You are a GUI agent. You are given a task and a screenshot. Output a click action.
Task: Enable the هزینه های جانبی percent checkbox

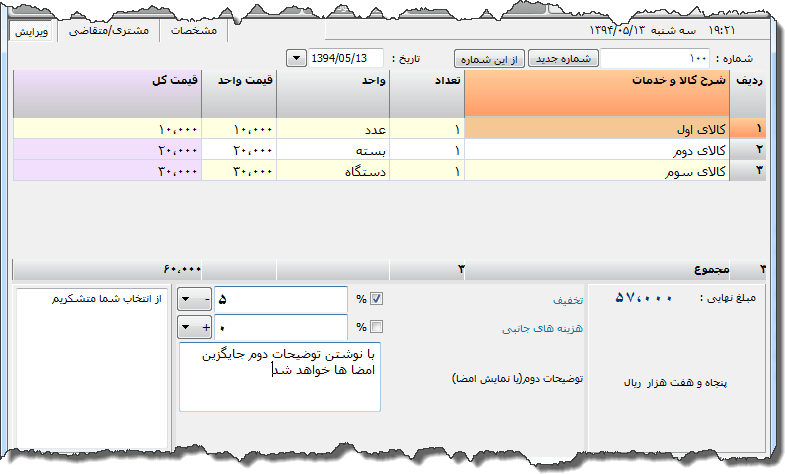(x=376, y=326)
